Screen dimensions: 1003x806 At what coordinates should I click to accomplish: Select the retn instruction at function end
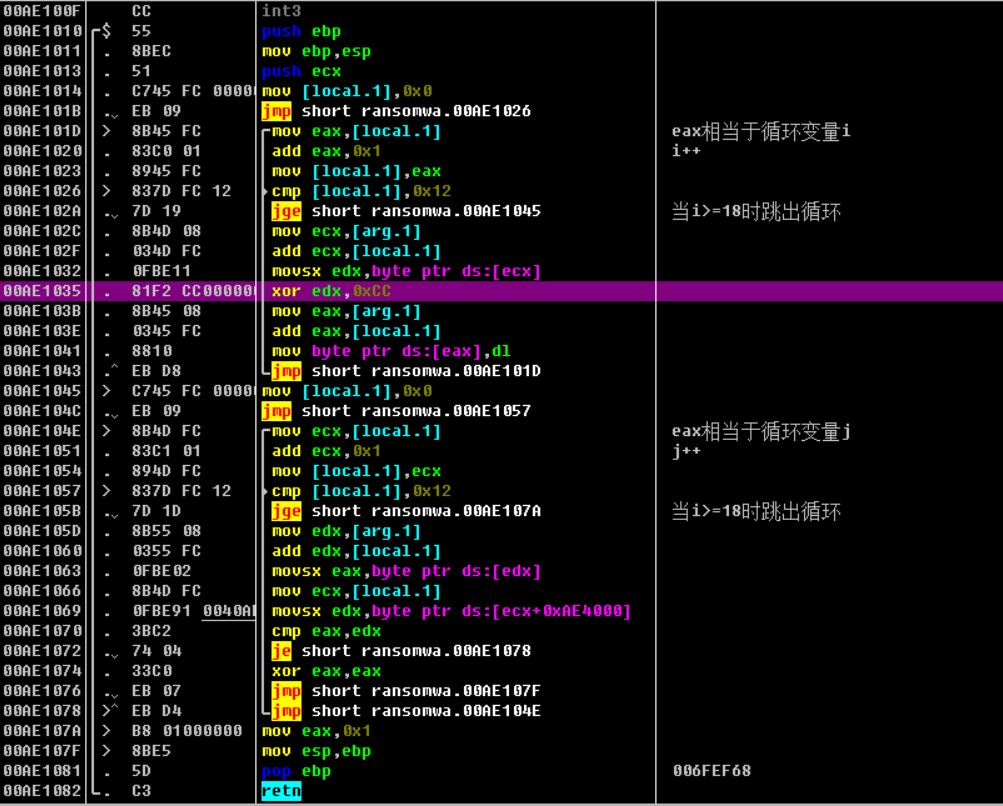point(280,791)
